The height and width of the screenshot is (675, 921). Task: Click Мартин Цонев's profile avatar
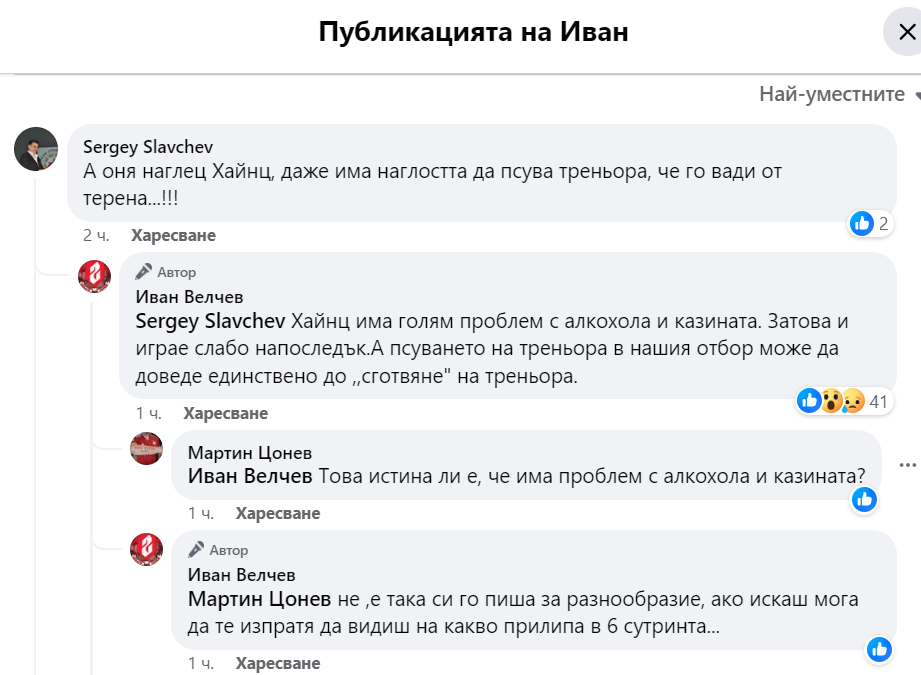147,449
